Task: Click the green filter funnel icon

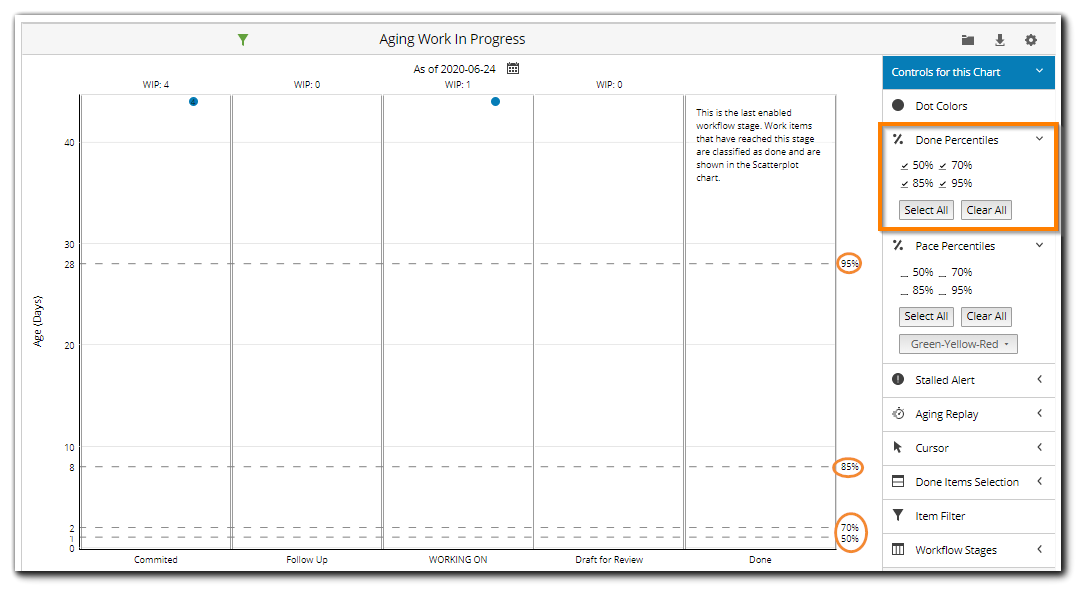Action: point(242,40)
